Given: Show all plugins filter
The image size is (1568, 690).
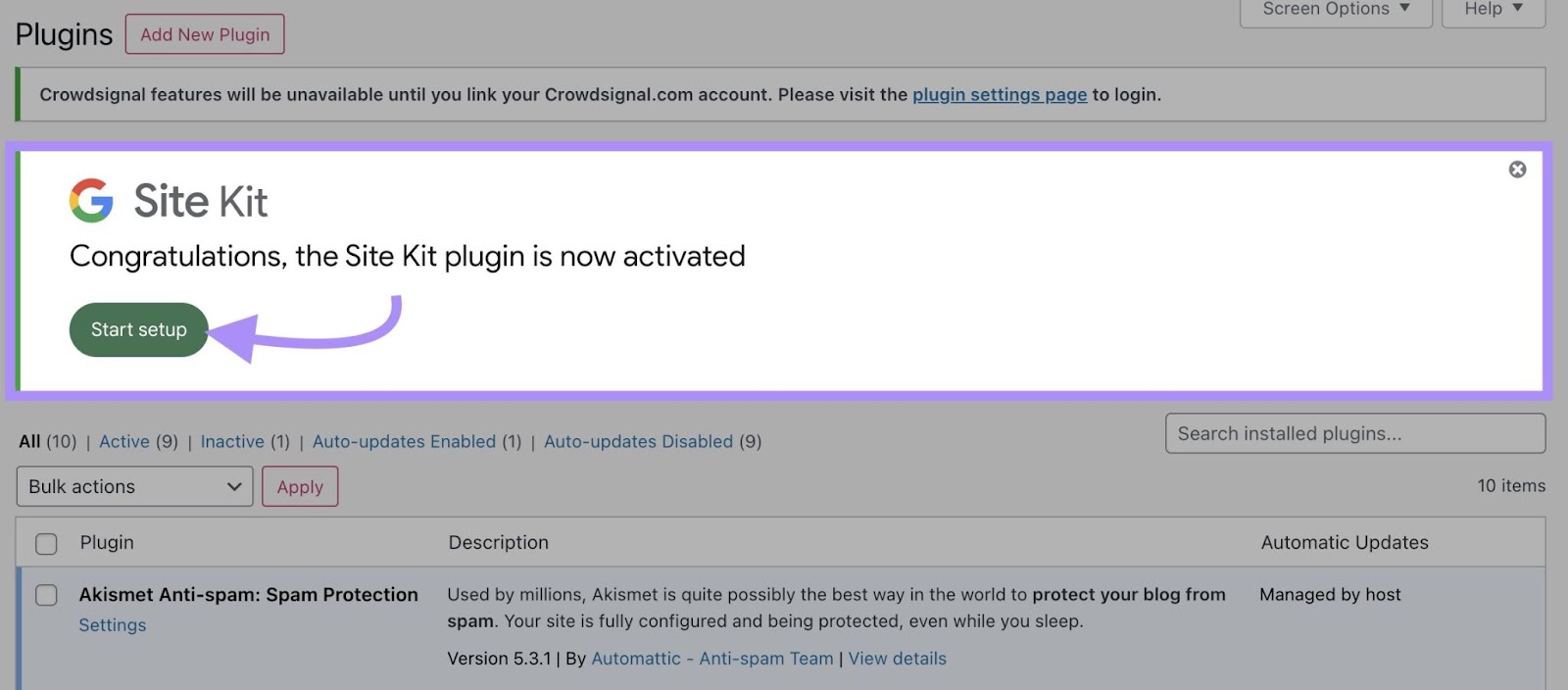Looking at the screenshot, I should tap(29, 442).
